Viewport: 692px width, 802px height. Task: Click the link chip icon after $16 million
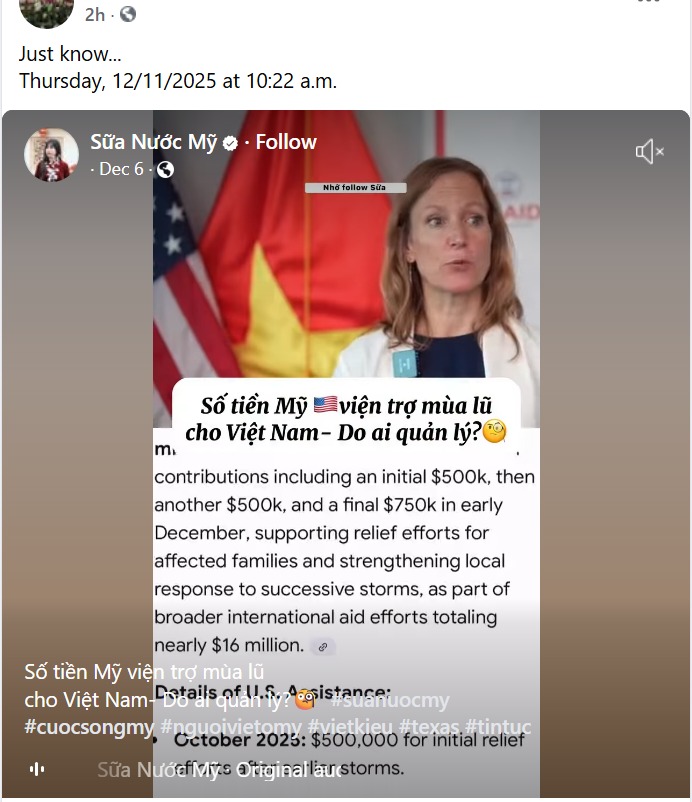pos(323,647)
